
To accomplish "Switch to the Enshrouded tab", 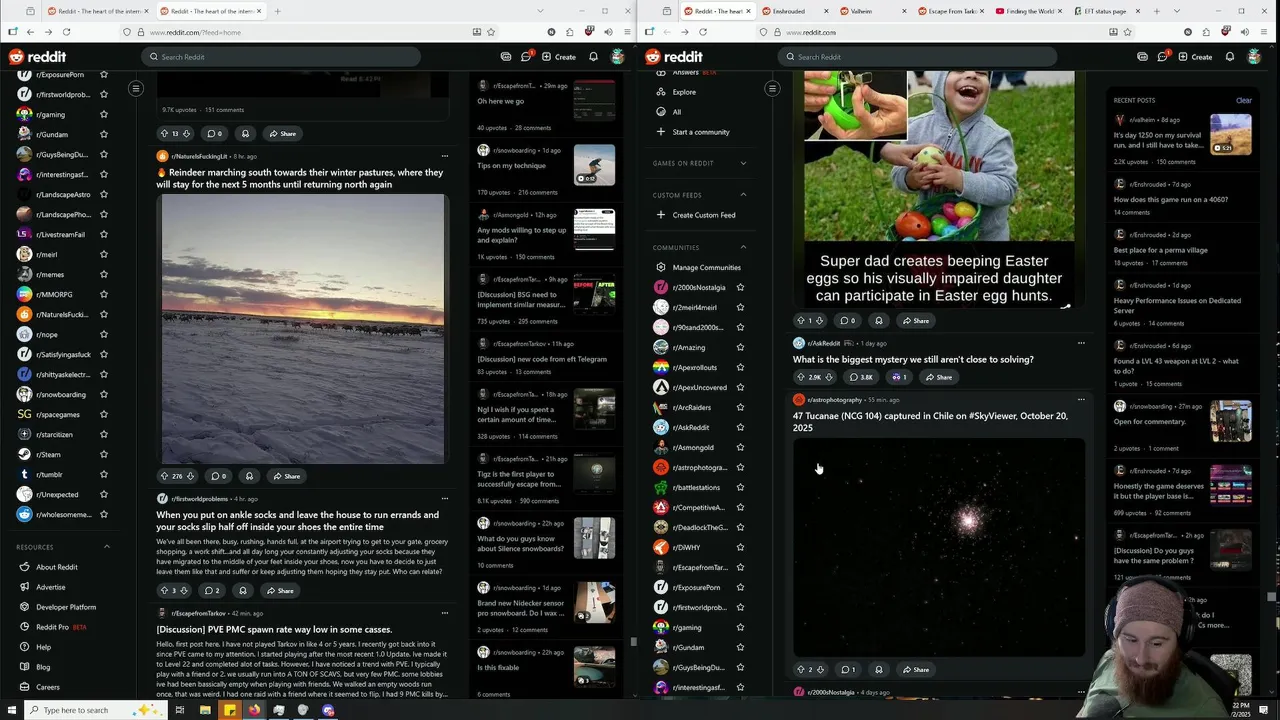I will [796, 11].
